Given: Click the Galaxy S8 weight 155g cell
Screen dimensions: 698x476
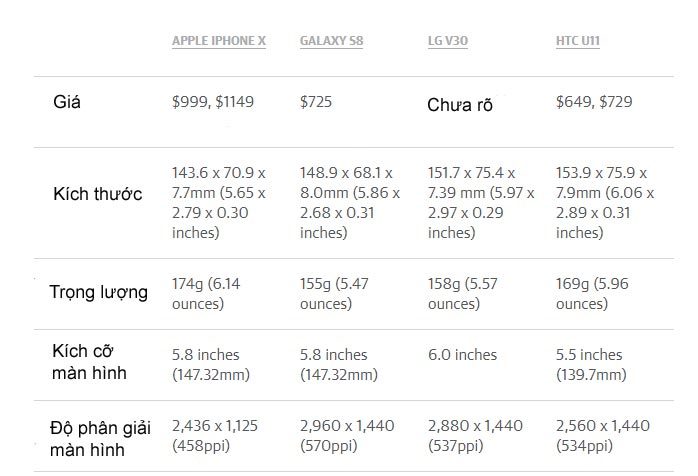Looking at the screenshot, I should (x=334, y=293).
